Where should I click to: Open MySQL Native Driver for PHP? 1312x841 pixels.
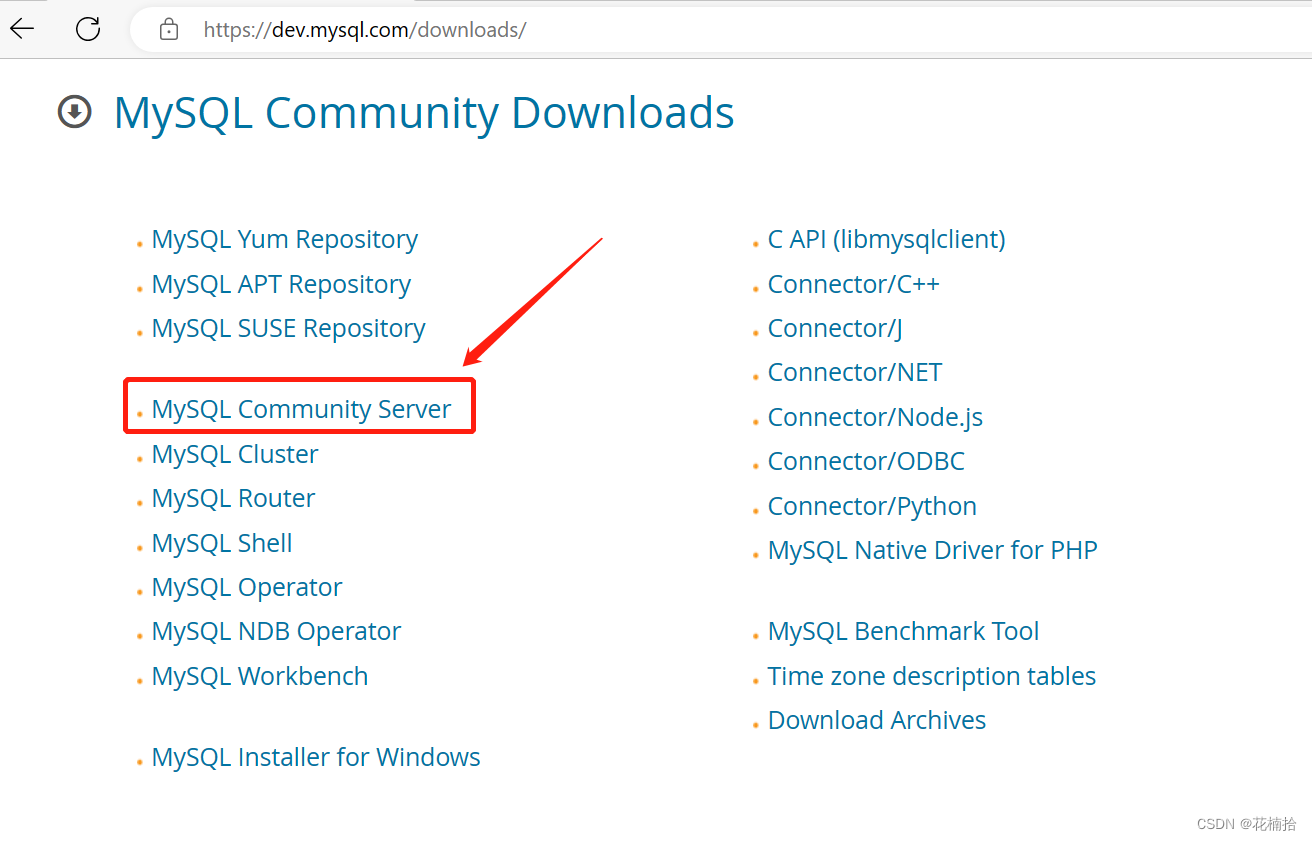tap(933, 550)
